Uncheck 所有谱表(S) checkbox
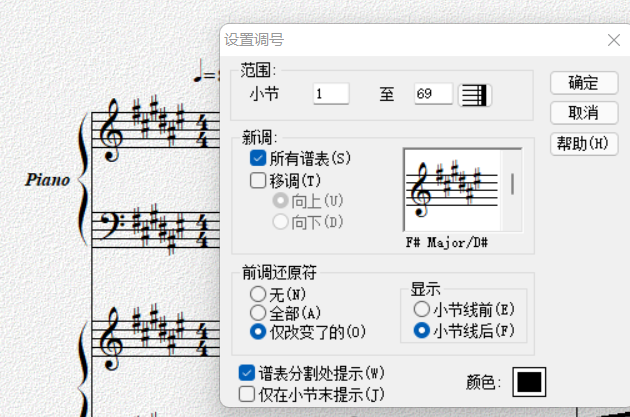 click(258, 158)
